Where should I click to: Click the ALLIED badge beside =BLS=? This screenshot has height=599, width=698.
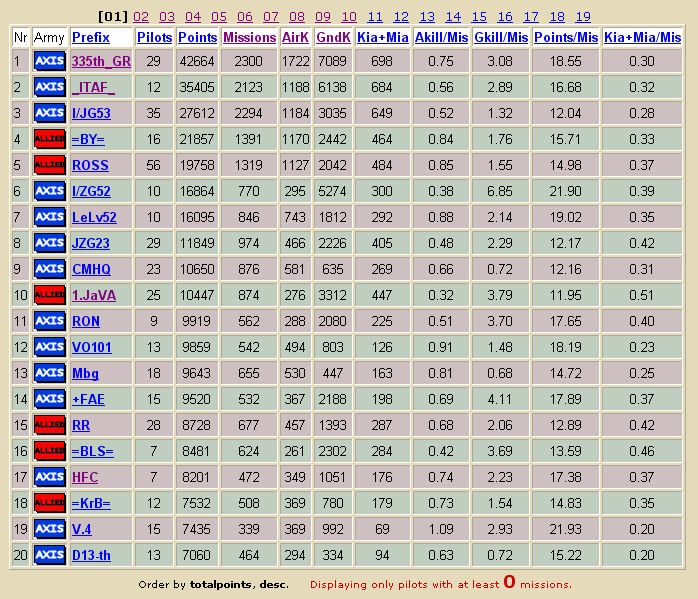[x=50, y=451]
